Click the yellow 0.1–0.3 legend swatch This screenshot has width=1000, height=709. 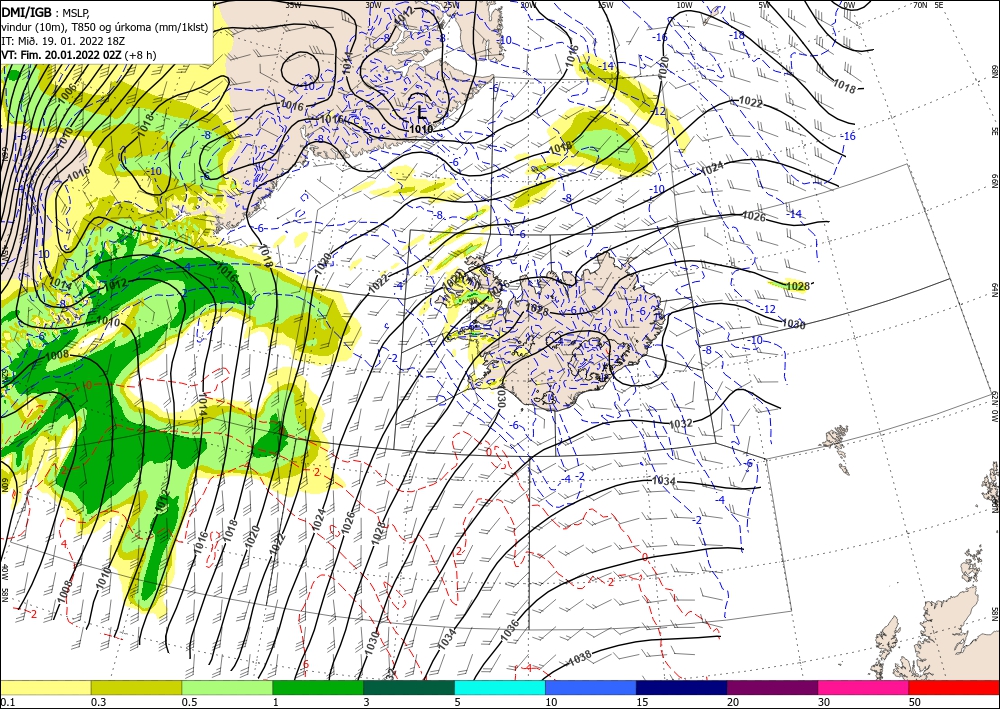(45, 687)
